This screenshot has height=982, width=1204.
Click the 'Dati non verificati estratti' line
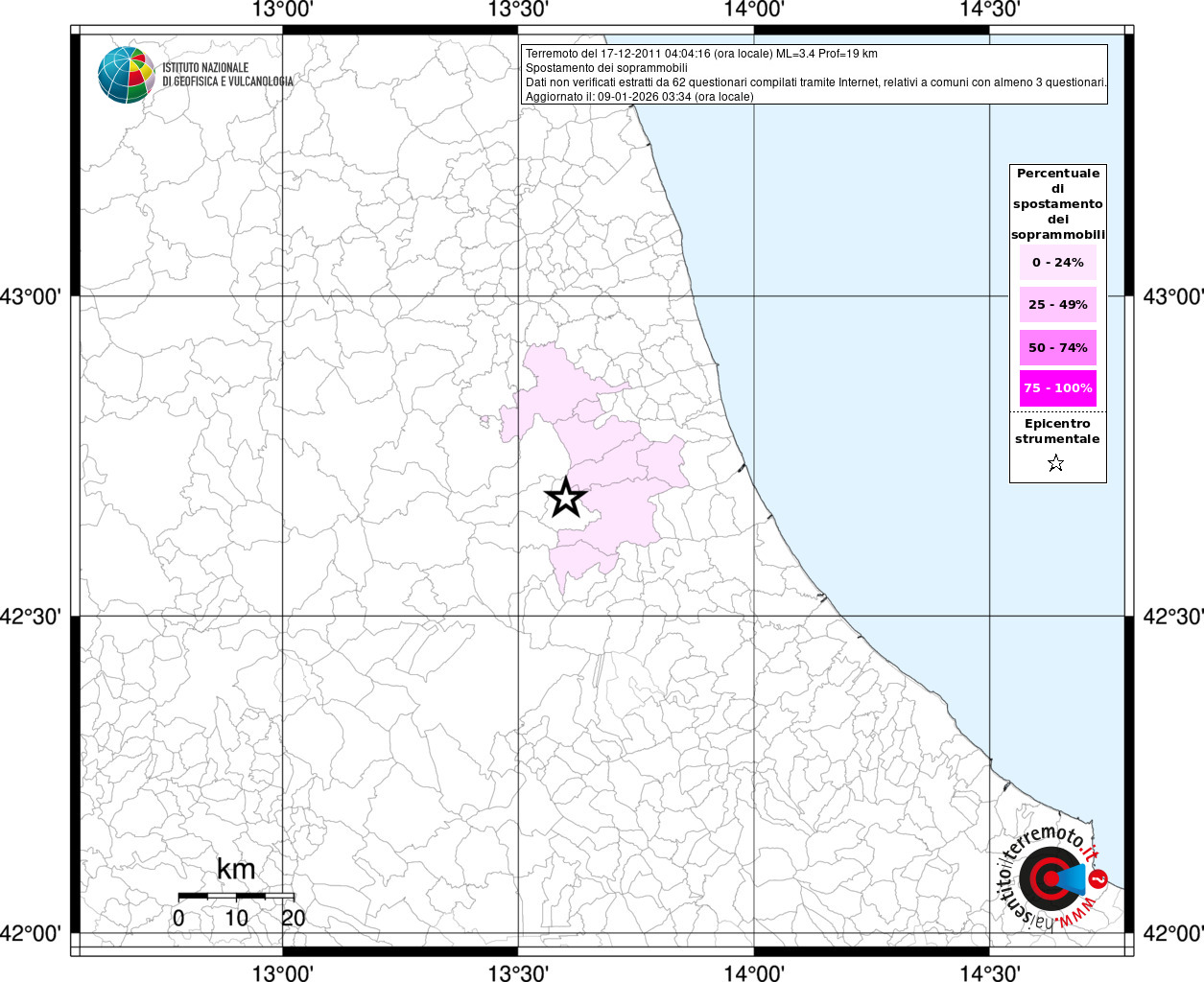tap(816, 82)
